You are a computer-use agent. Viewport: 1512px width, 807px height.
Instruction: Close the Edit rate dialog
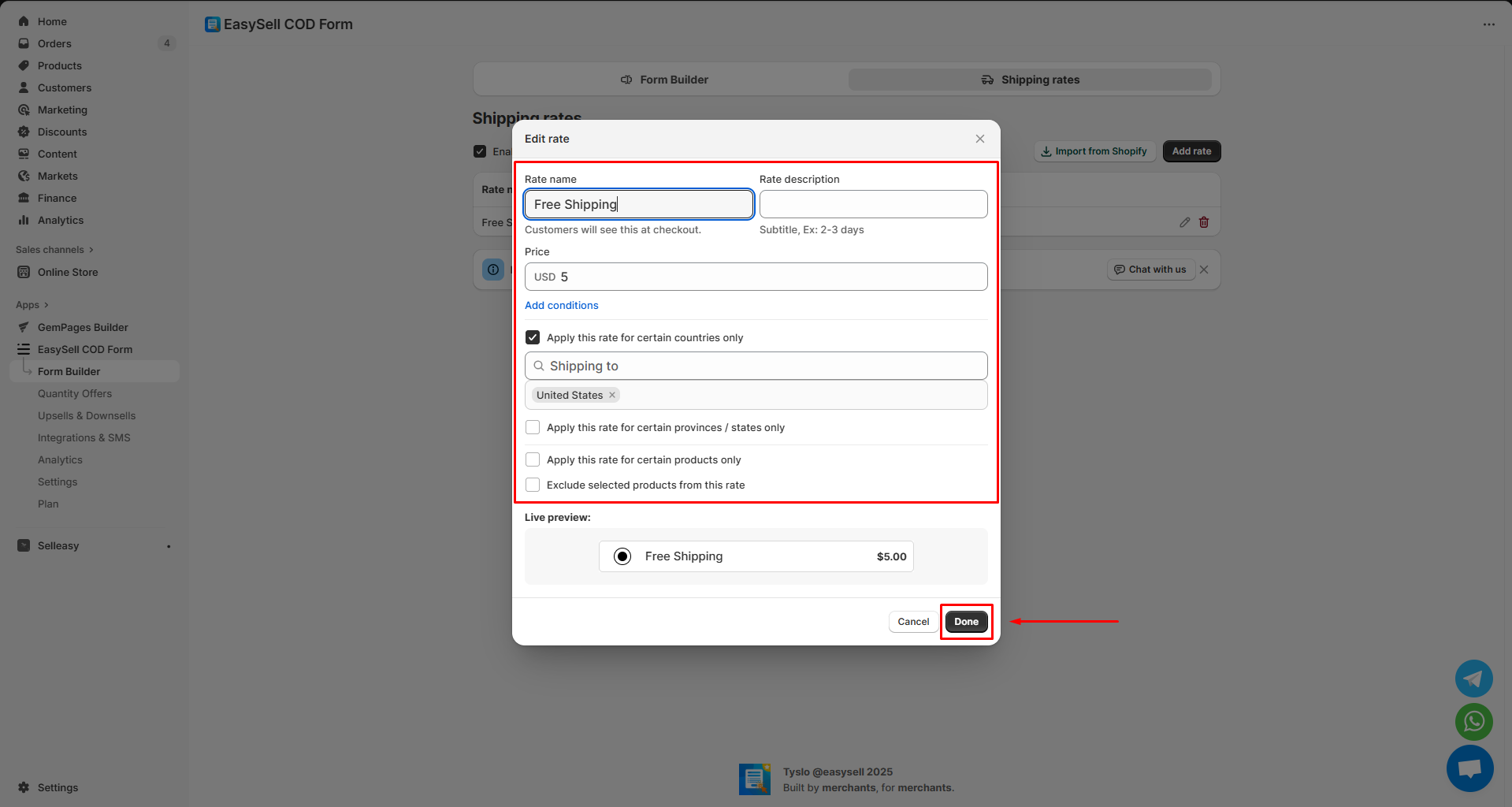tap(979, 139)
